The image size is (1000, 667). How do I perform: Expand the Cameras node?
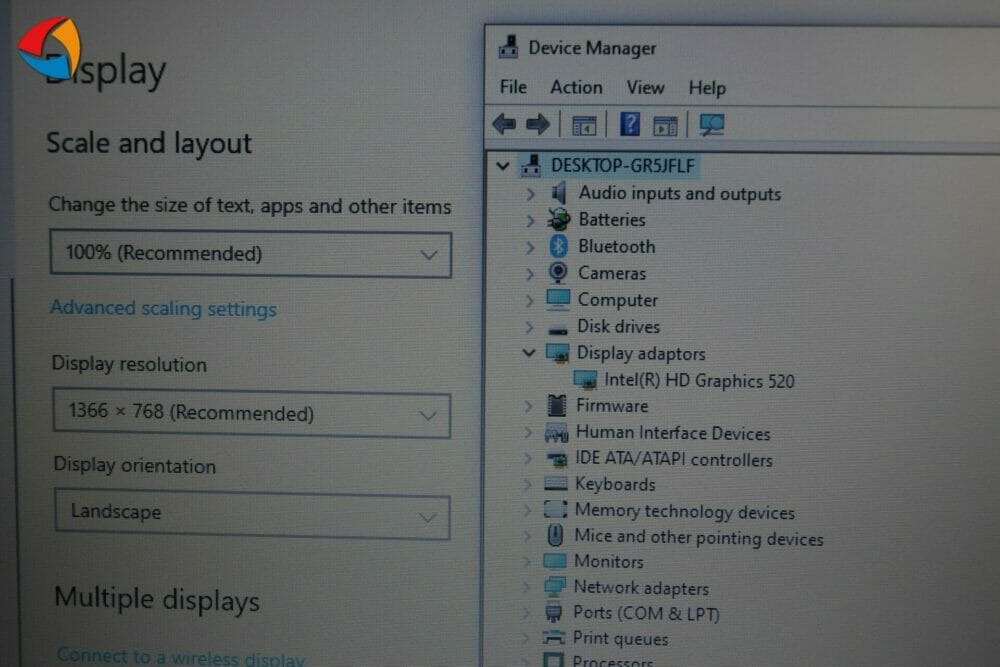529,274
